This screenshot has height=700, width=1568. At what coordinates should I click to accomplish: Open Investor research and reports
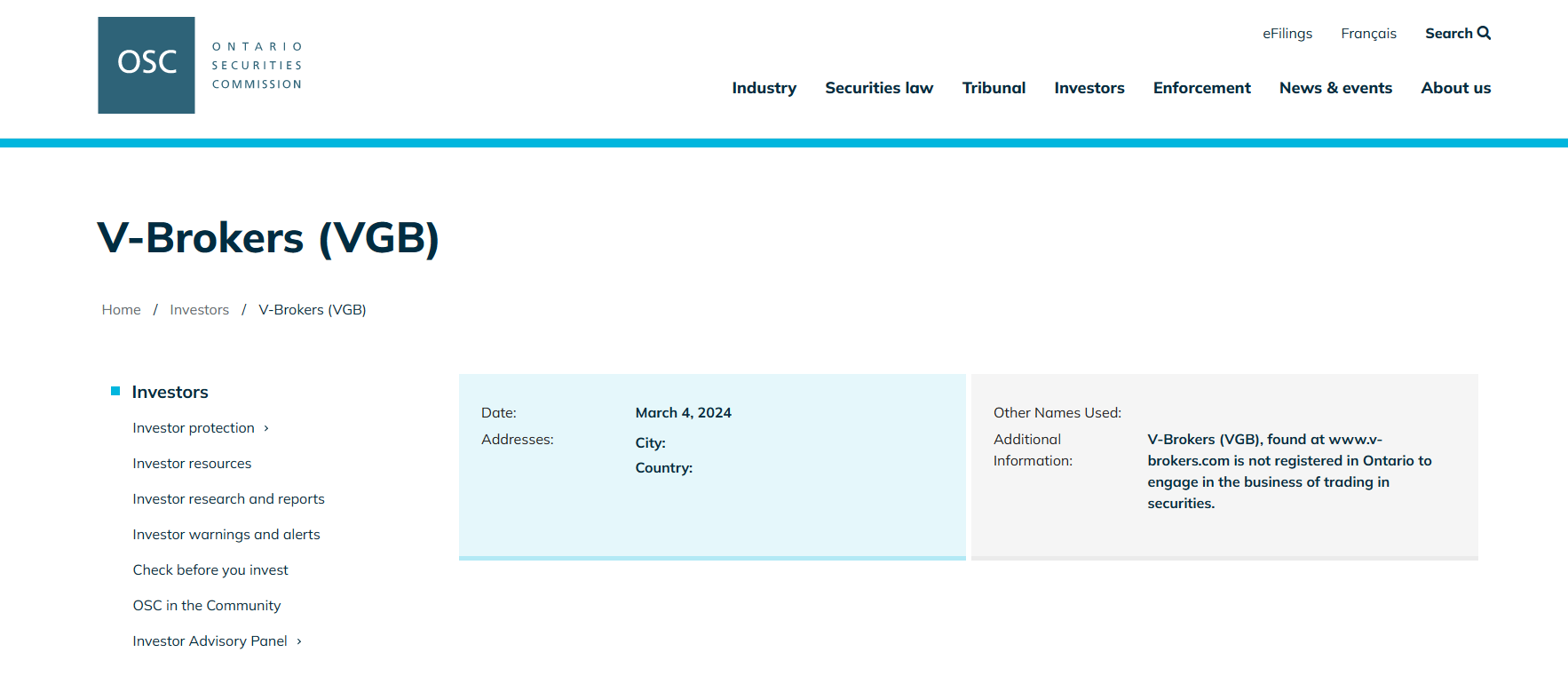228,499
